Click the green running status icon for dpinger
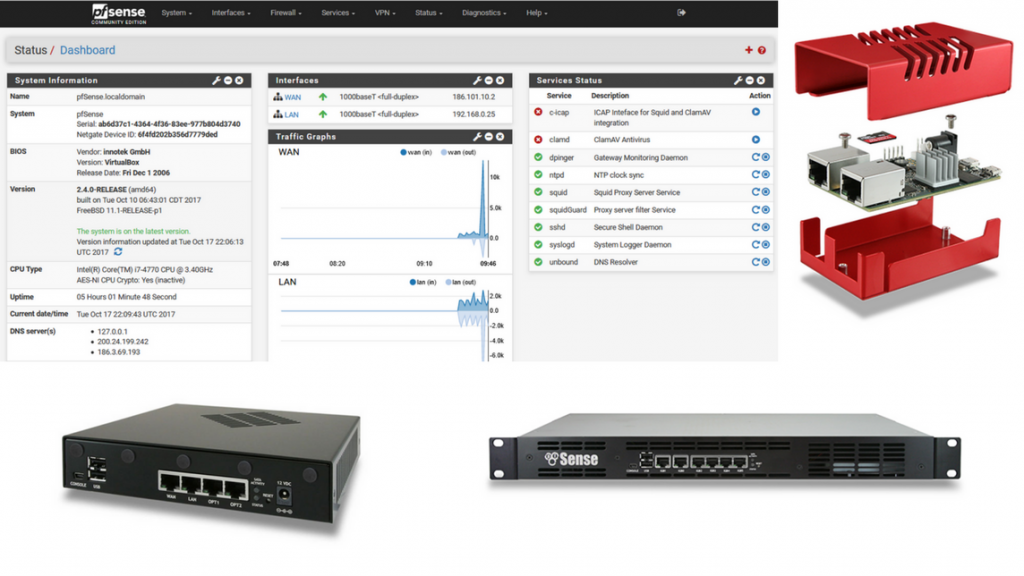This screenshot has width=1024, height=576. pos(538,157)
